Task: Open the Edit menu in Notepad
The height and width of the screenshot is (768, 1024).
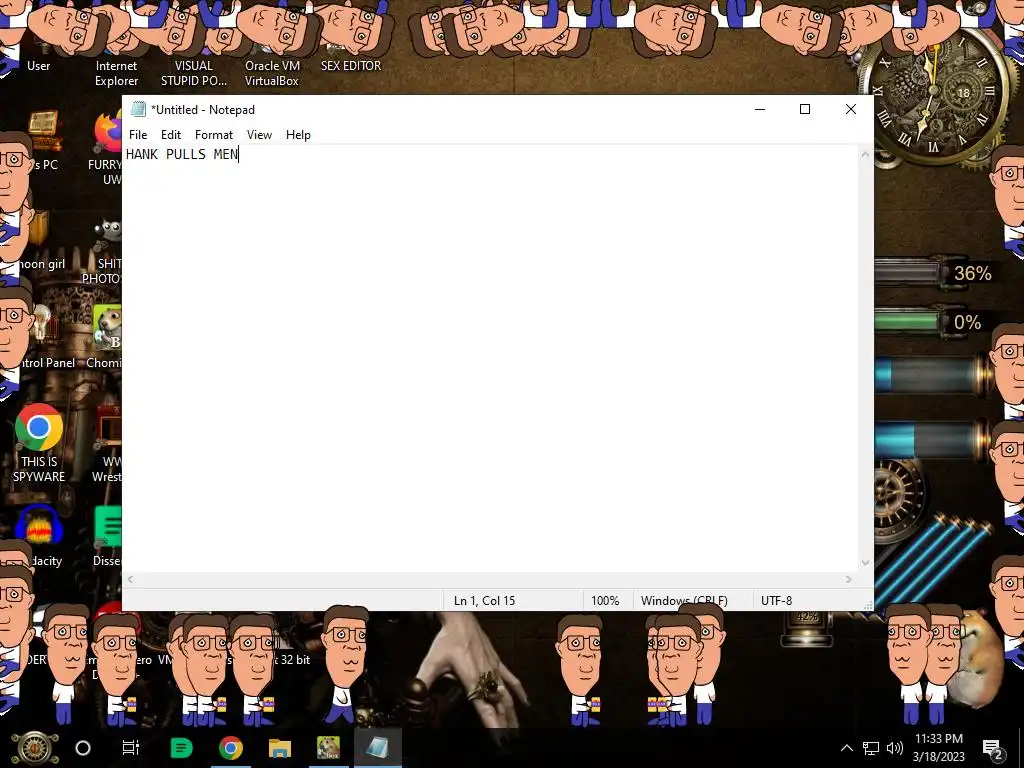Action: (170, 135)
